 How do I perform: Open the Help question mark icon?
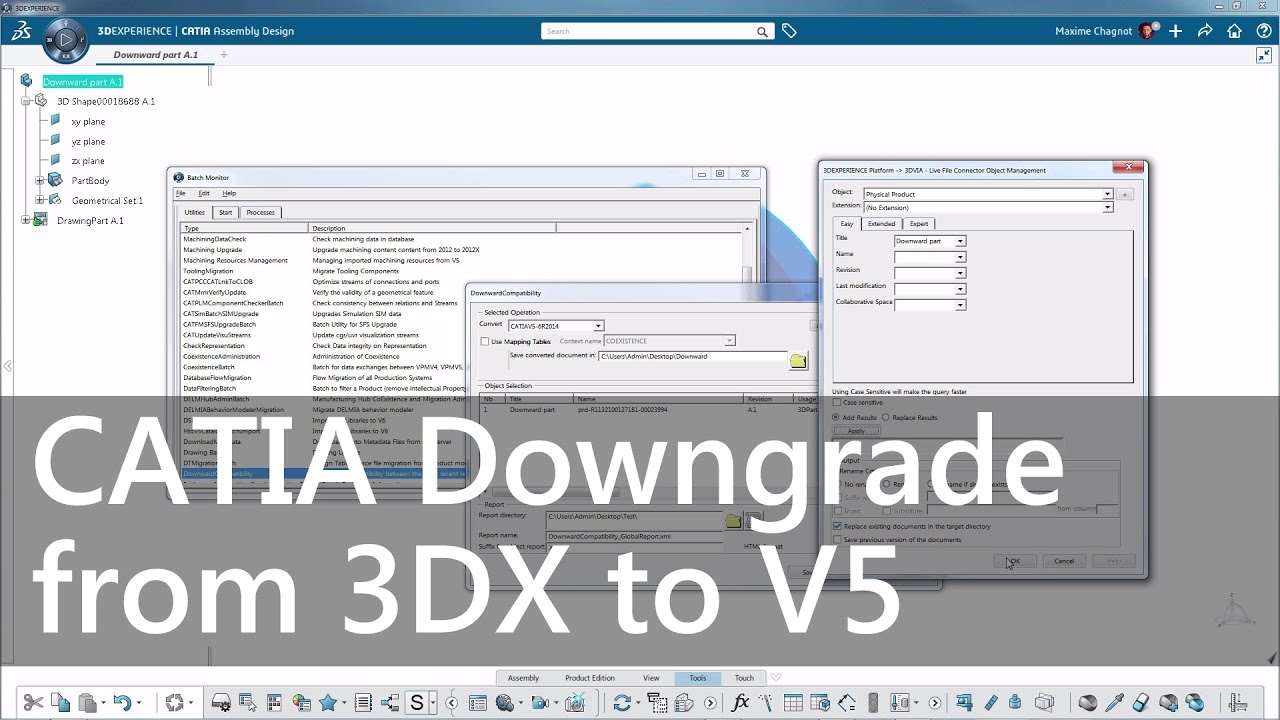[1263, 31]
